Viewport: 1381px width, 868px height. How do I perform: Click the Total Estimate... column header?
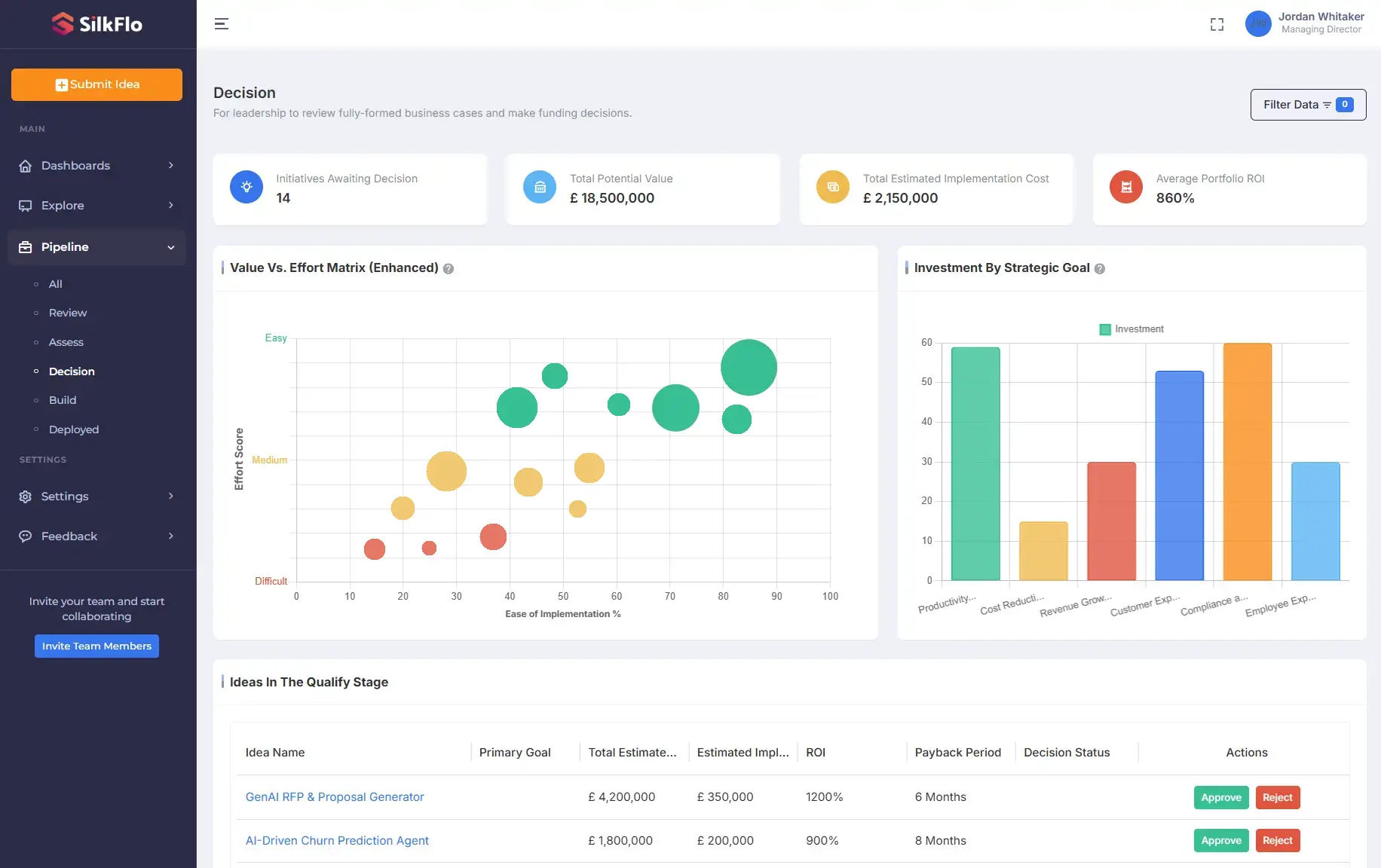click(x=632, y=753)
